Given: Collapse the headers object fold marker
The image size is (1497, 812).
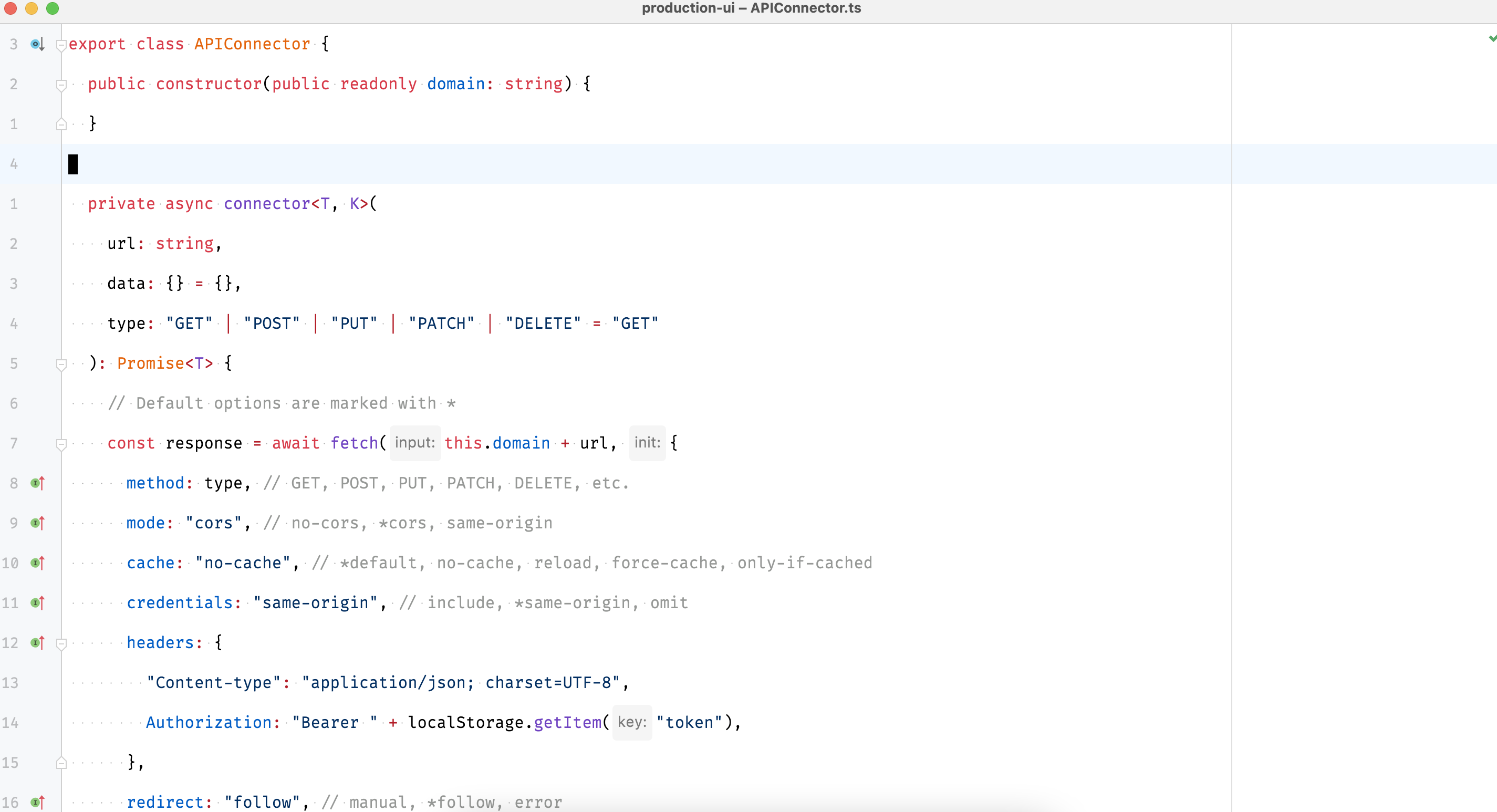Looking at the screenshot, I should click(x=61, y=643).
